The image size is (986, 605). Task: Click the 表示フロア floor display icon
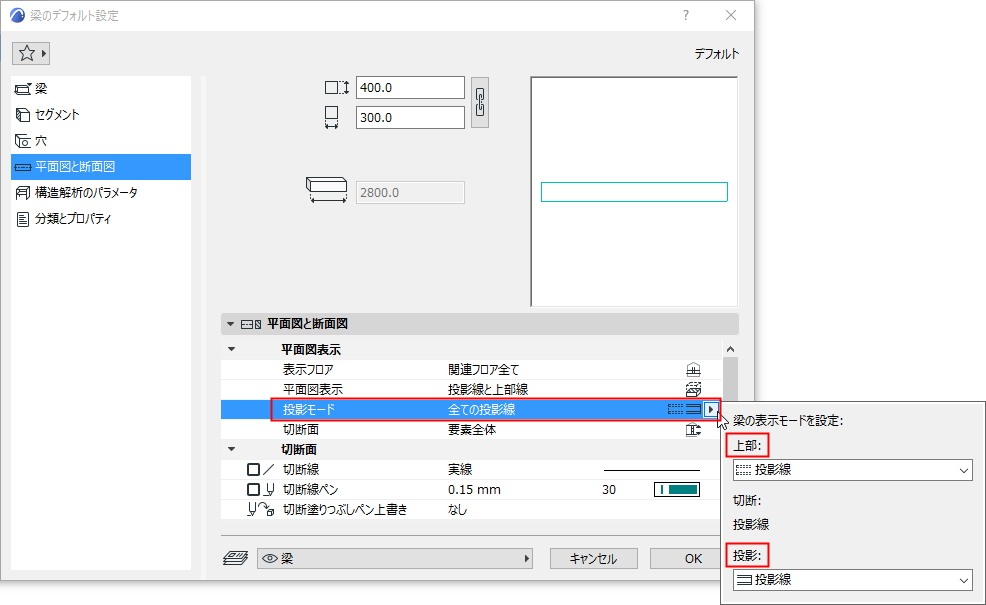(x=695, y=369)
